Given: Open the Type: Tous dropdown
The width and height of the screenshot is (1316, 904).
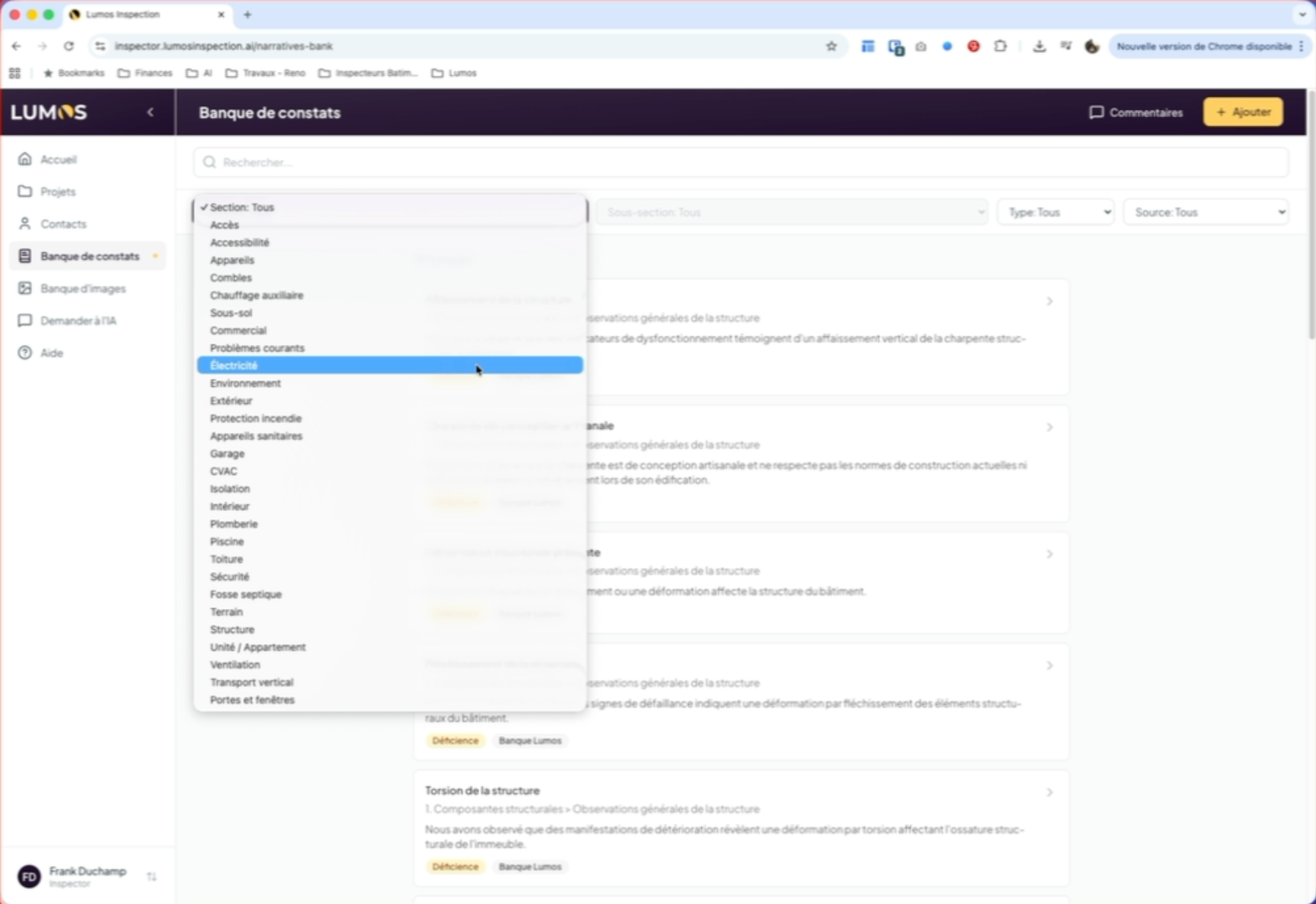Looking at the screenshot, I should (x=1056, y=212).
